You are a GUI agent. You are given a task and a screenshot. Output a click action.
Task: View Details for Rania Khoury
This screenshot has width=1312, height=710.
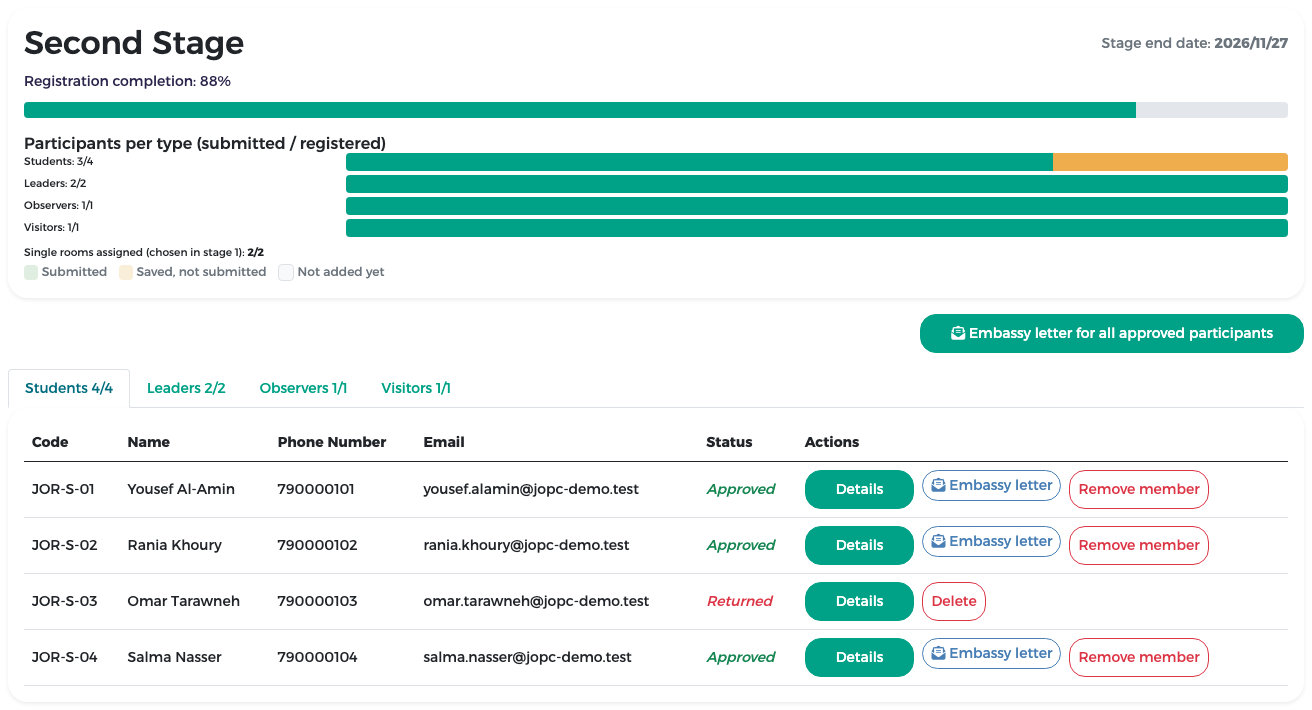(859, 545)
